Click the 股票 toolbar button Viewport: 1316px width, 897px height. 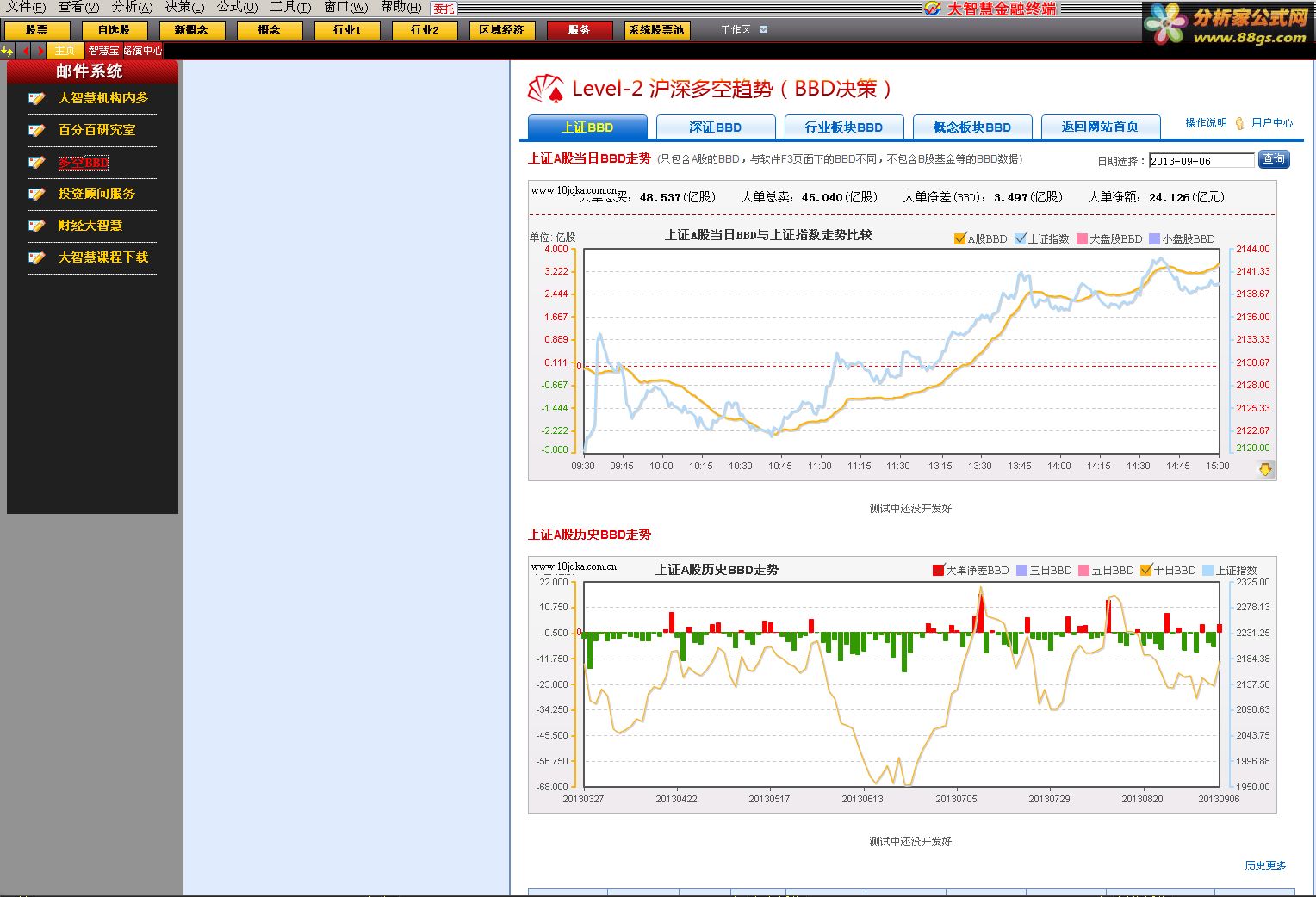click(37, 30)
